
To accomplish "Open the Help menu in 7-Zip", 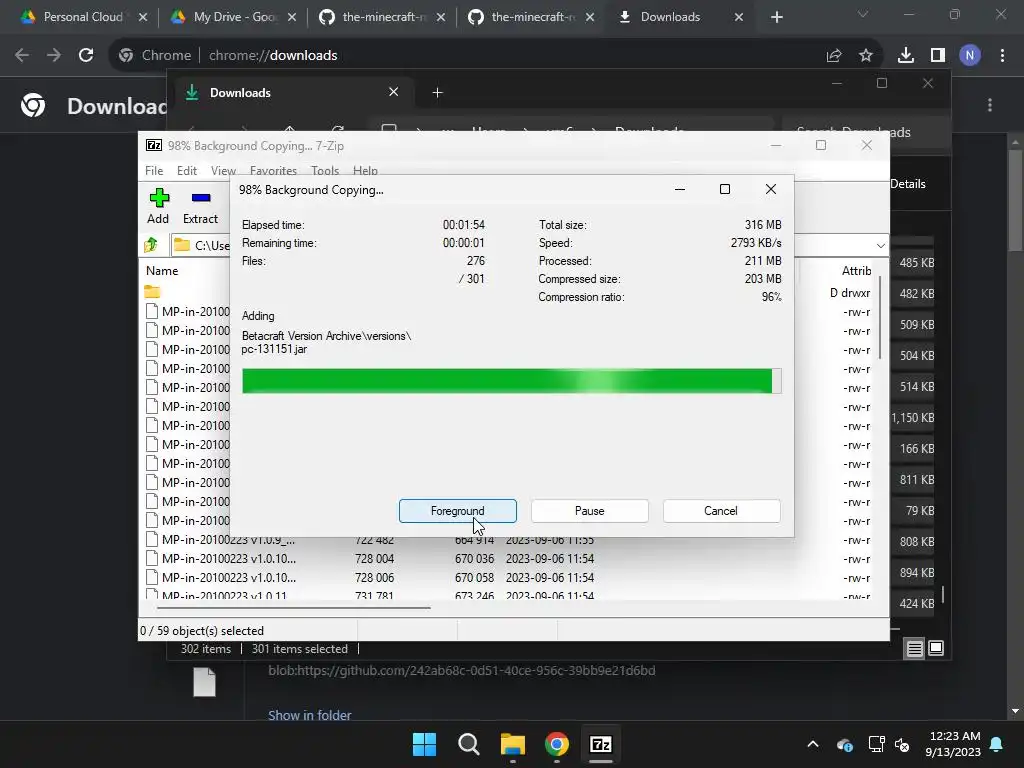I will pyautogui.click(x=365, y=170).
